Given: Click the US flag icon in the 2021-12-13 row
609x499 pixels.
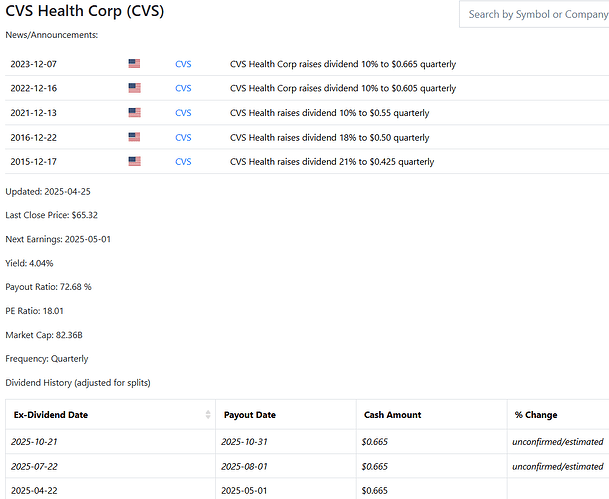Looking at the screenshot, I should pos(134,113).
